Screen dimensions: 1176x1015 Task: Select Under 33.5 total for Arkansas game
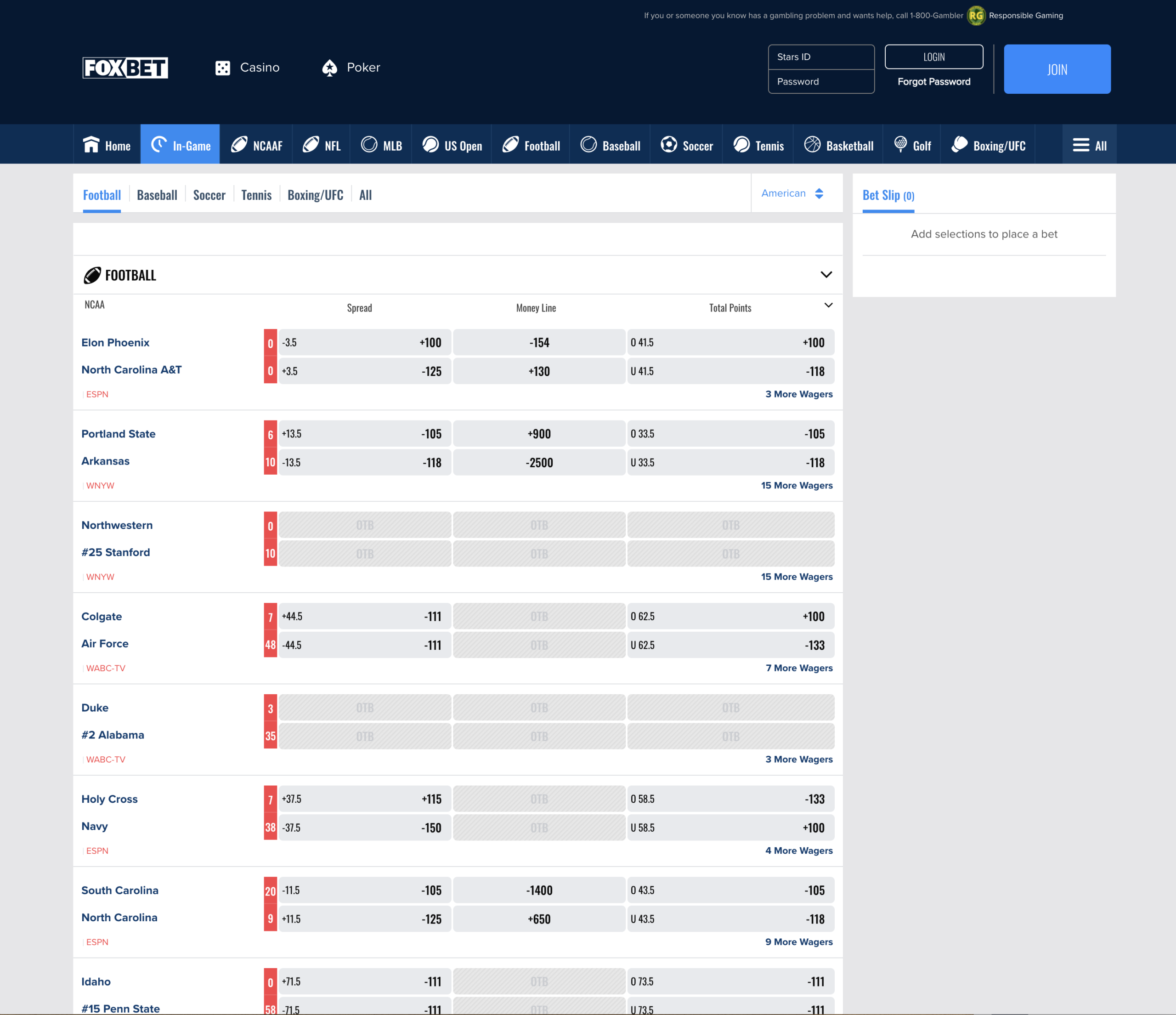coord(730,463)
